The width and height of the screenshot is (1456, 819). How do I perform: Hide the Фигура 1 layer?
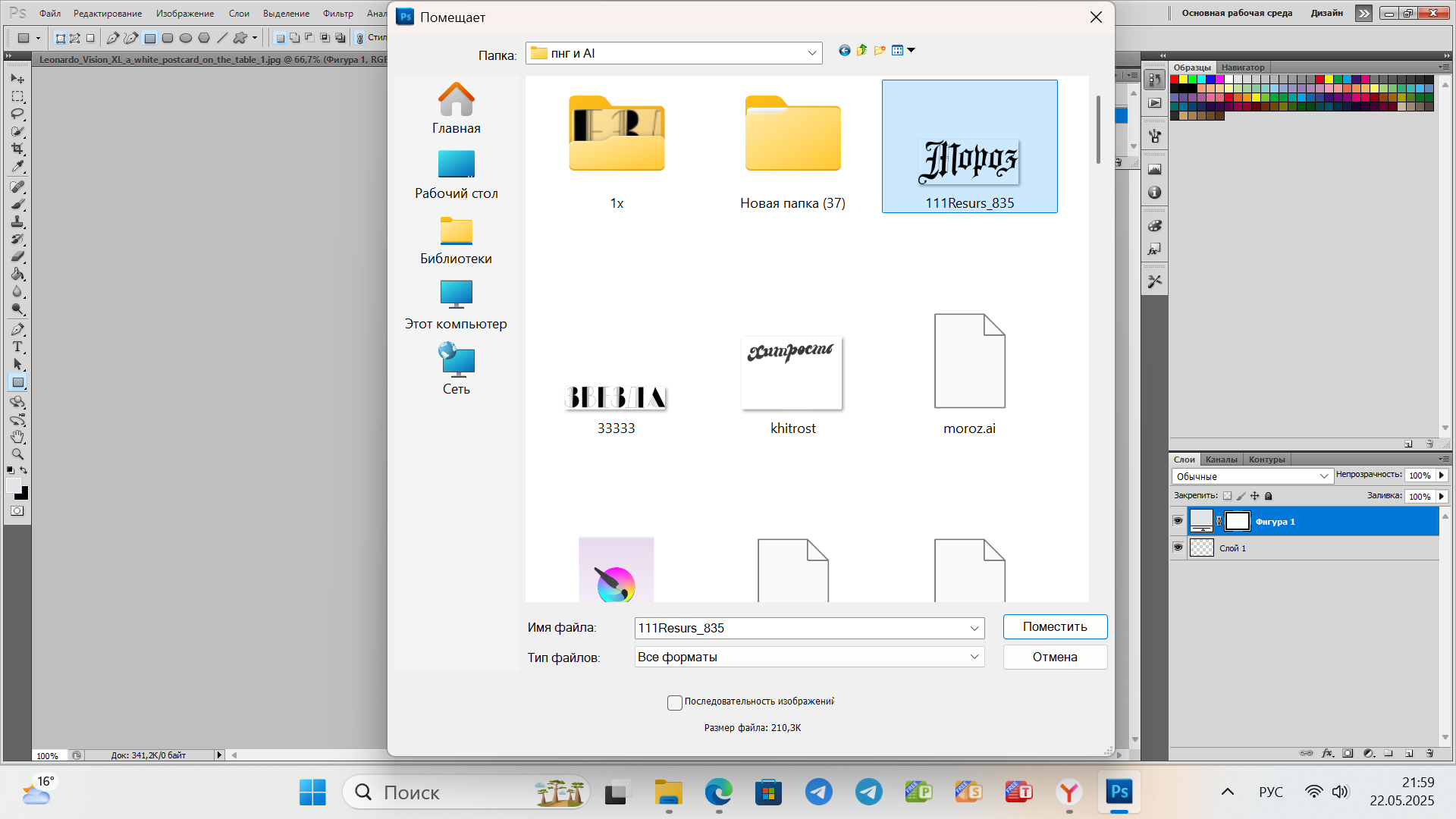point(1178,521)
